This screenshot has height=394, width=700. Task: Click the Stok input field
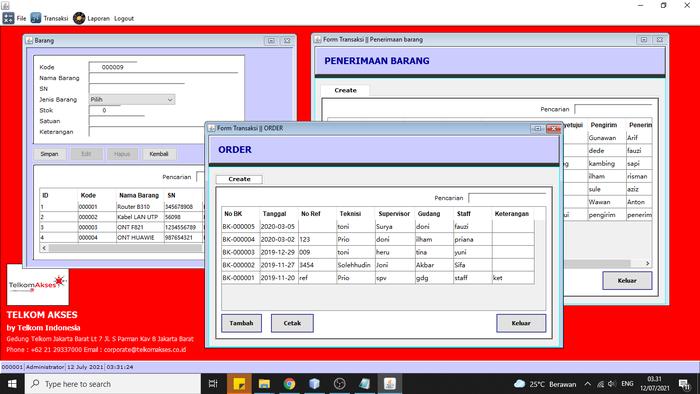click(104, 110)
